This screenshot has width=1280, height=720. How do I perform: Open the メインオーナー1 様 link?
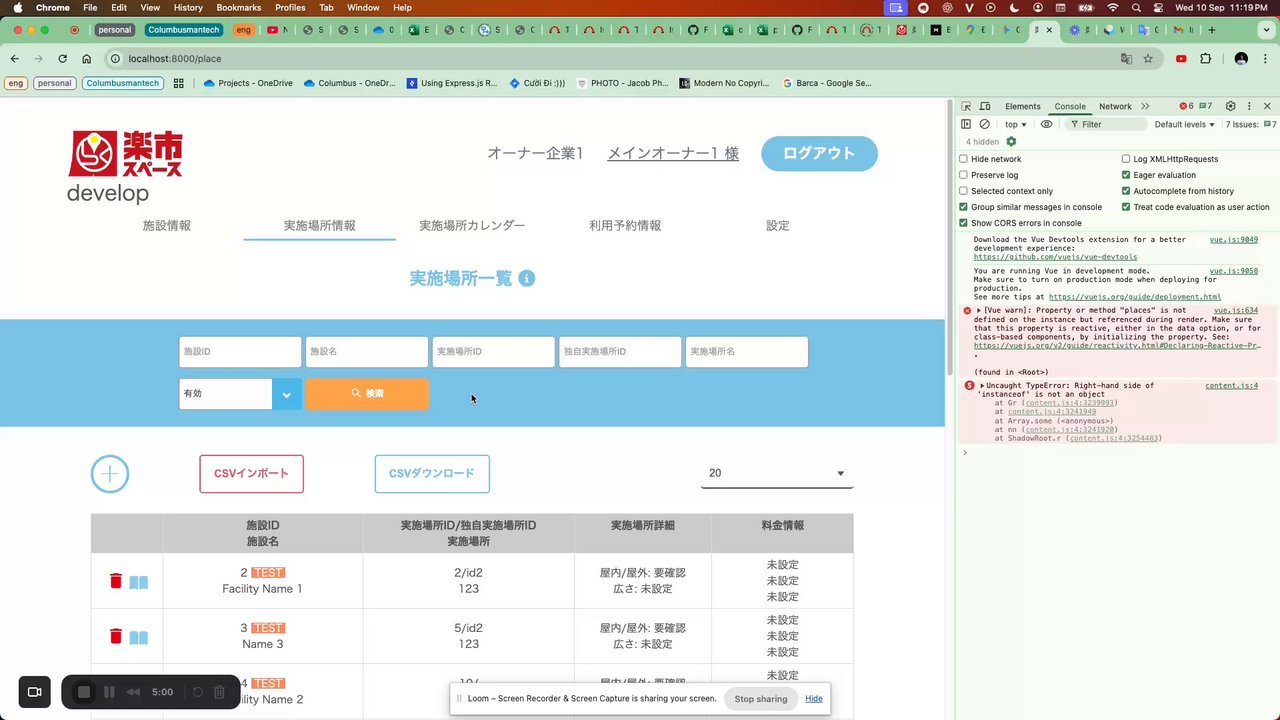[673, 153]
